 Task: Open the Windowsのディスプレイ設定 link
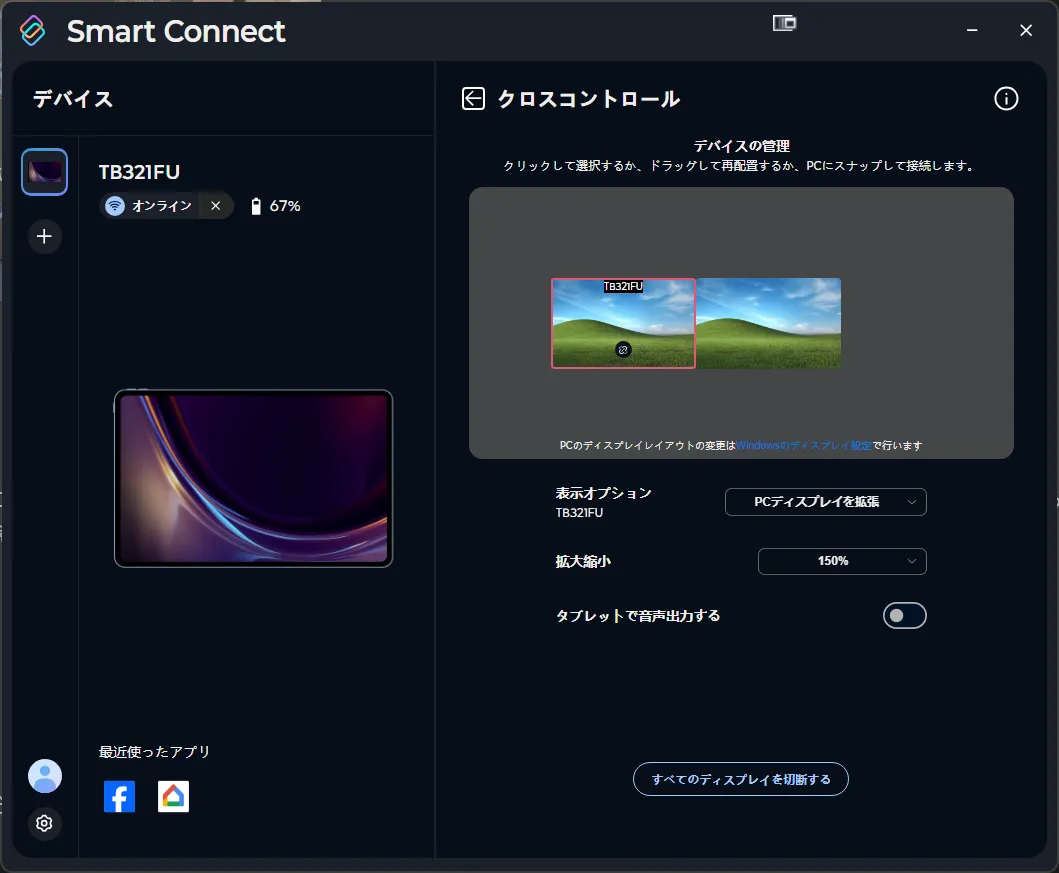804,445
